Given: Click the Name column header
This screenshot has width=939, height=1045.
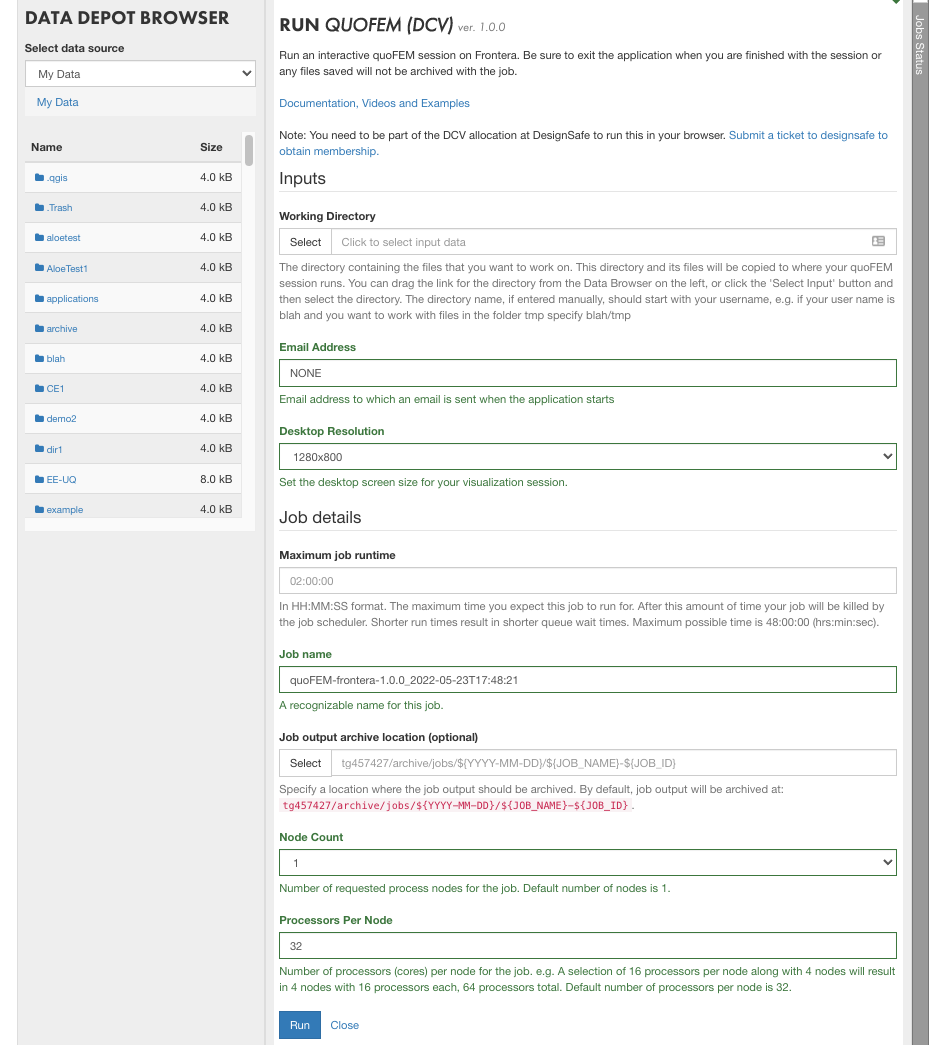Looking at the screenshot, I should [47, 147].
